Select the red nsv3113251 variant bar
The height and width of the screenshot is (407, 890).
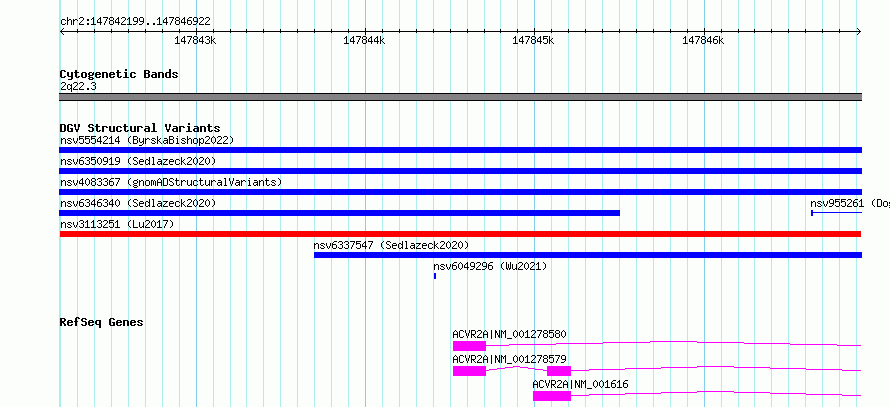[460, 234]
